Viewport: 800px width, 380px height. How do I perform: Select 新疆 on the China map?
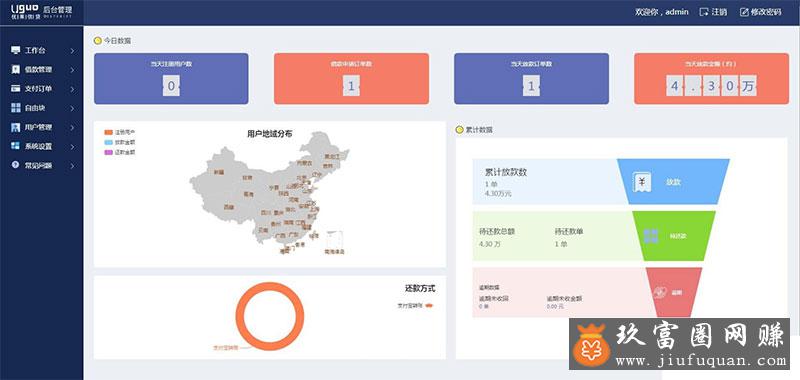(x=218, y=172)
